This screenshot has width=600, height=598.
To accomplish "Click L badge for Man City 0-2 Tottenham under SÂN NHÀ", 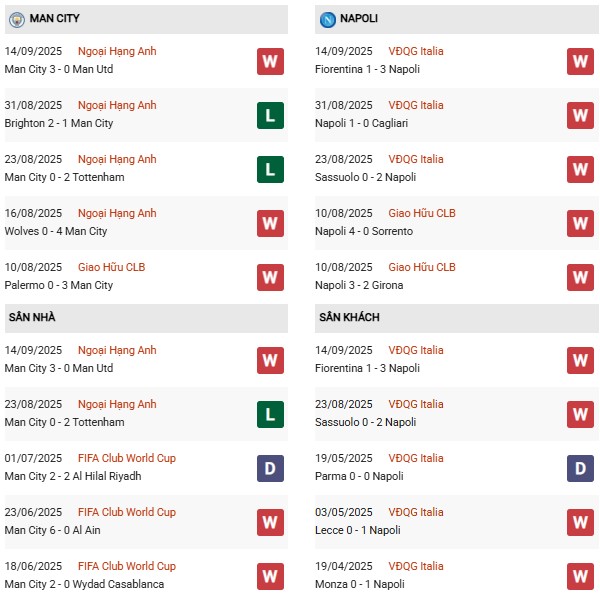I will point(270,414).
